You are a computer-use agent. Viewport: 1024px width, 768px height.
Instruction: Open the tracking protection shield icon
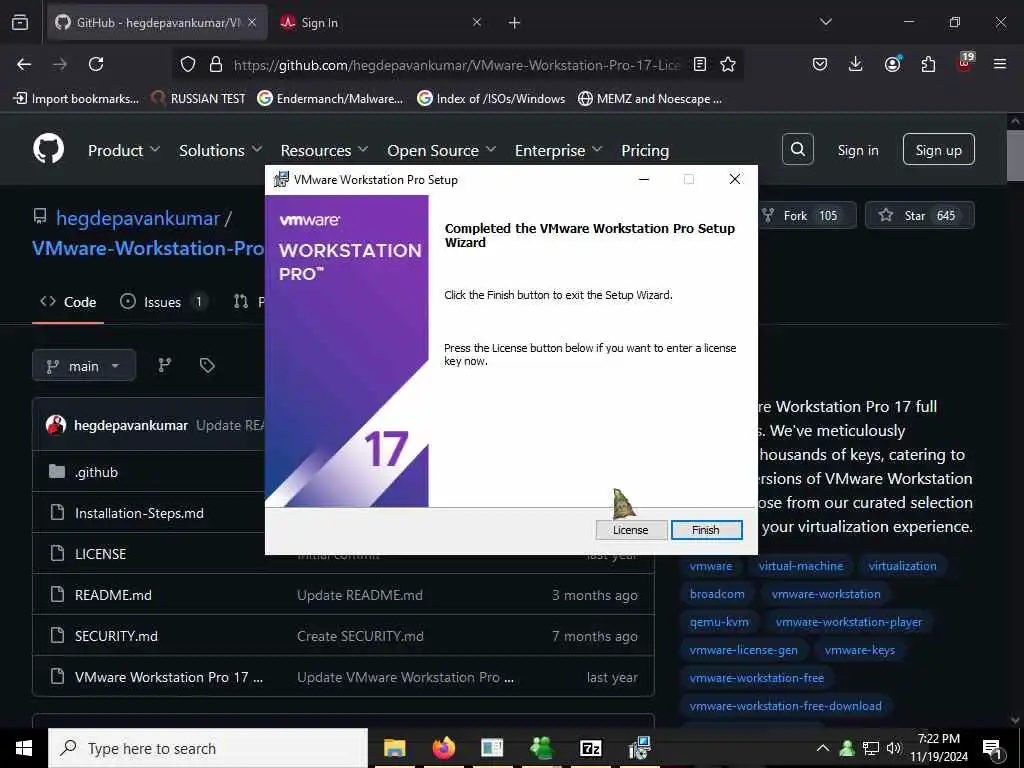[188, 64]
